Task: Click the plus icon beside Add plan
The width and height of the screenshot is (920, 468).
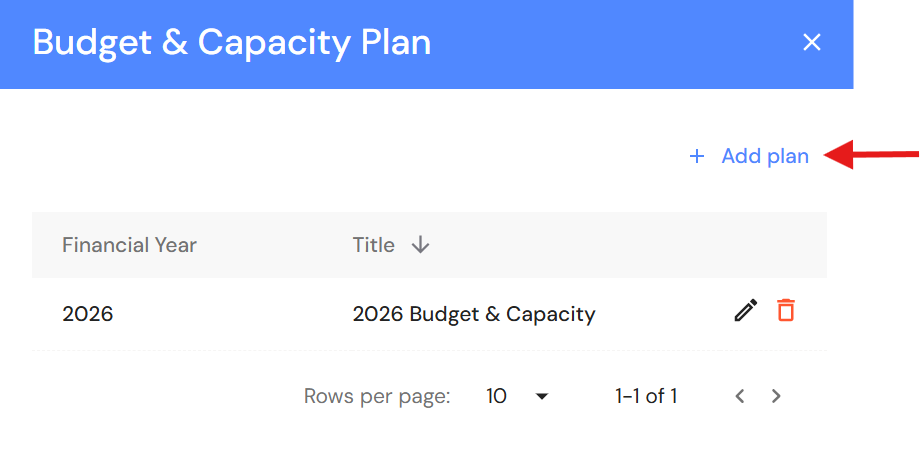Action: pos(697,156)
